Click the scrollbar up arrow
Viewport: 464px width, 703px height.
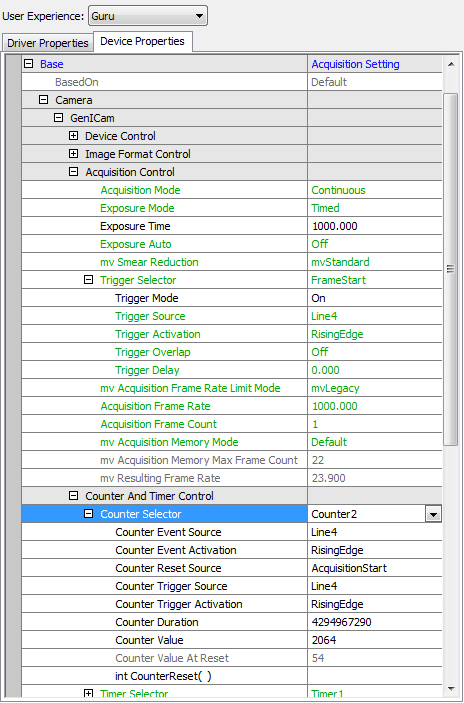pos(451,65)
